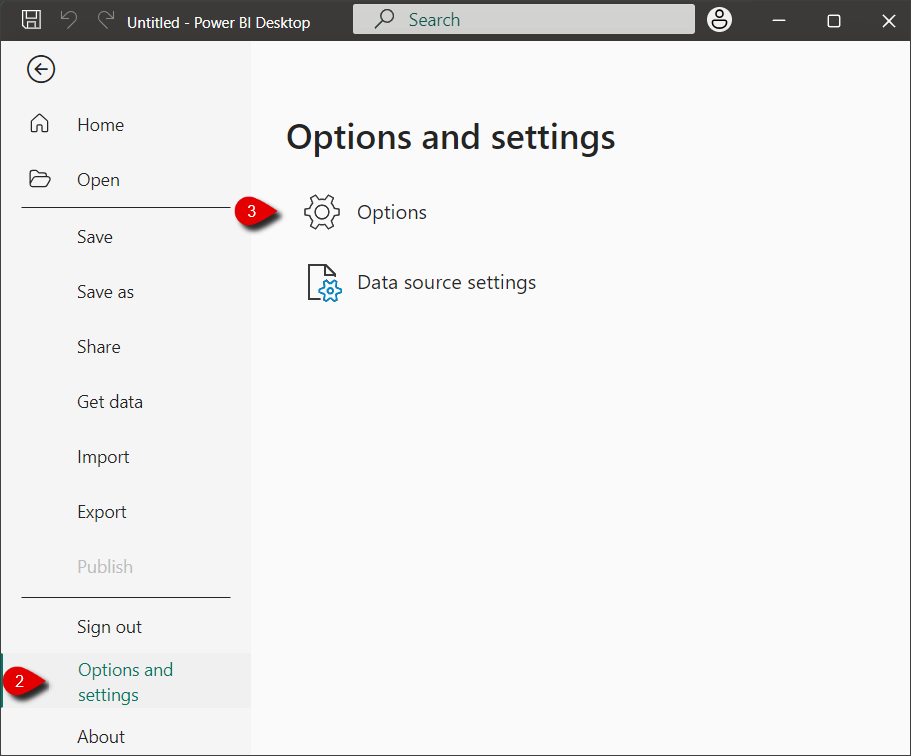Click the Redo arrow icon

(106, 20)
